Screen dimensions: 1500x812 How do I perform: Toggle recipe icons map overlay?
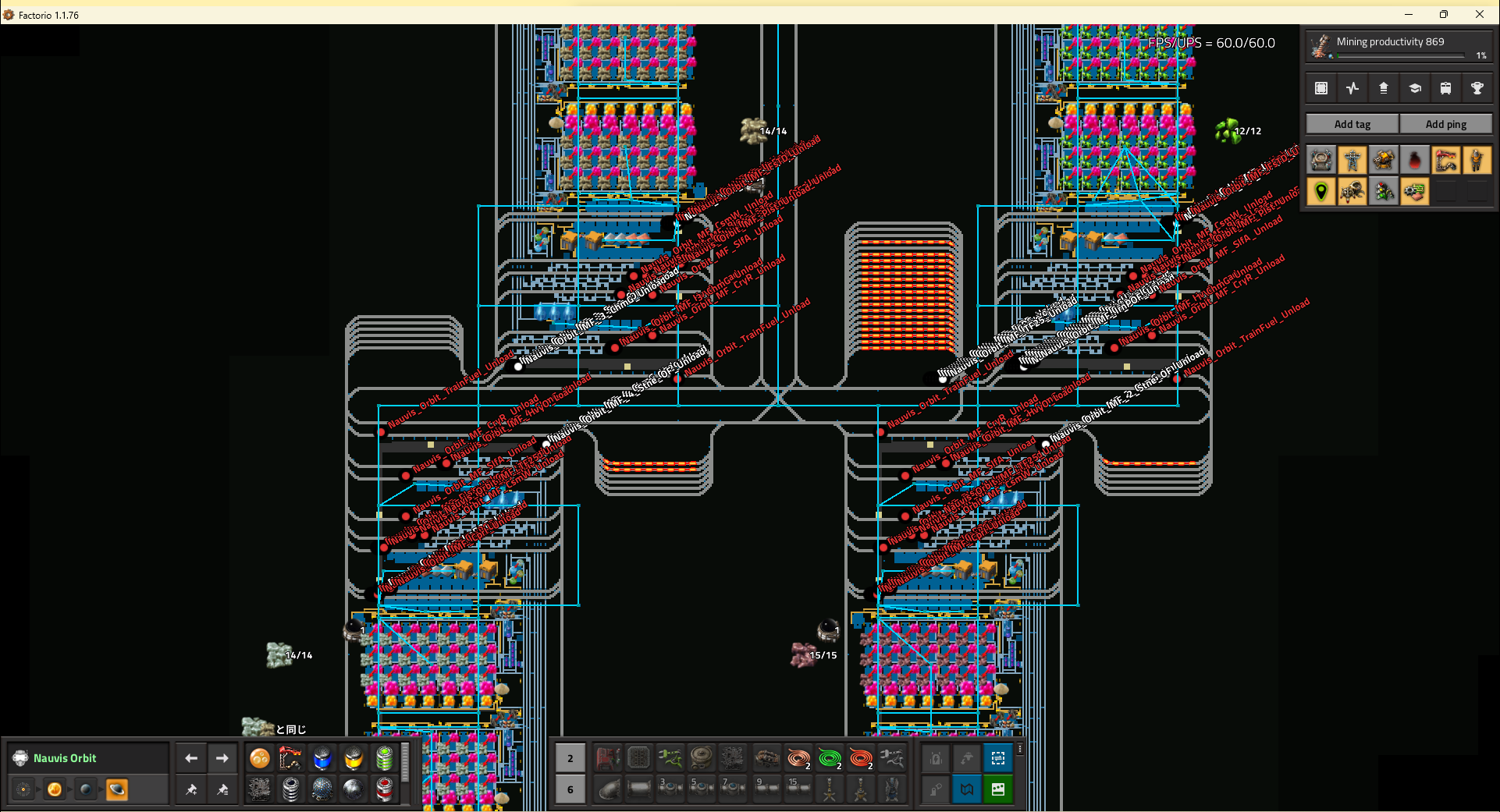tap(1415, 191)
